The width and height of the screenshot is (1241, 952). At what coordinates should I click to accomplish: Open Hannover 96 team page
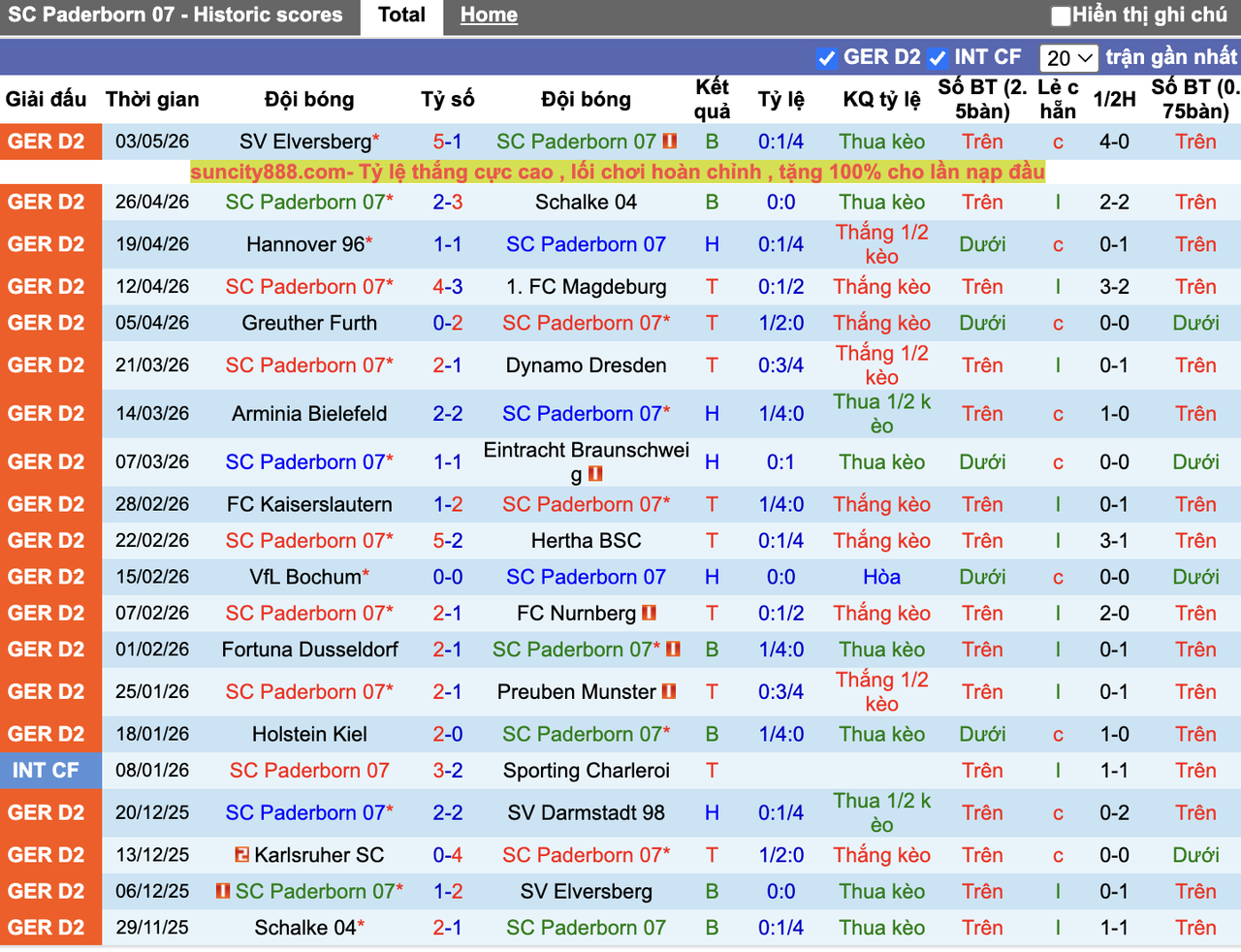(x=305, y=244)
